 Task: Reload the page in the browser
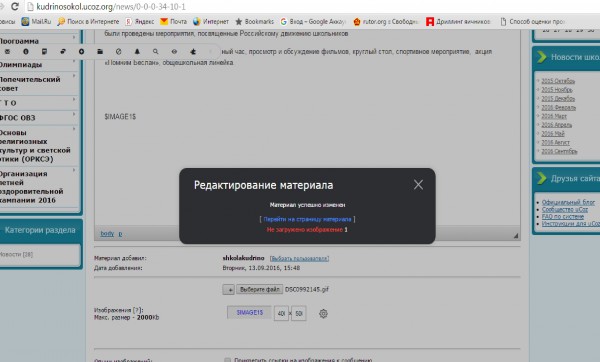point(15,7)
